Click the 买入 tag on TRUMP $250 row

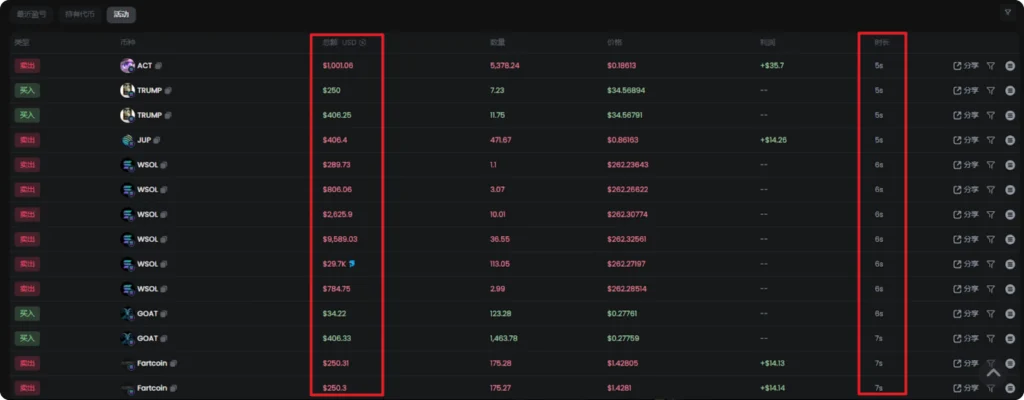tap(27, 90)
